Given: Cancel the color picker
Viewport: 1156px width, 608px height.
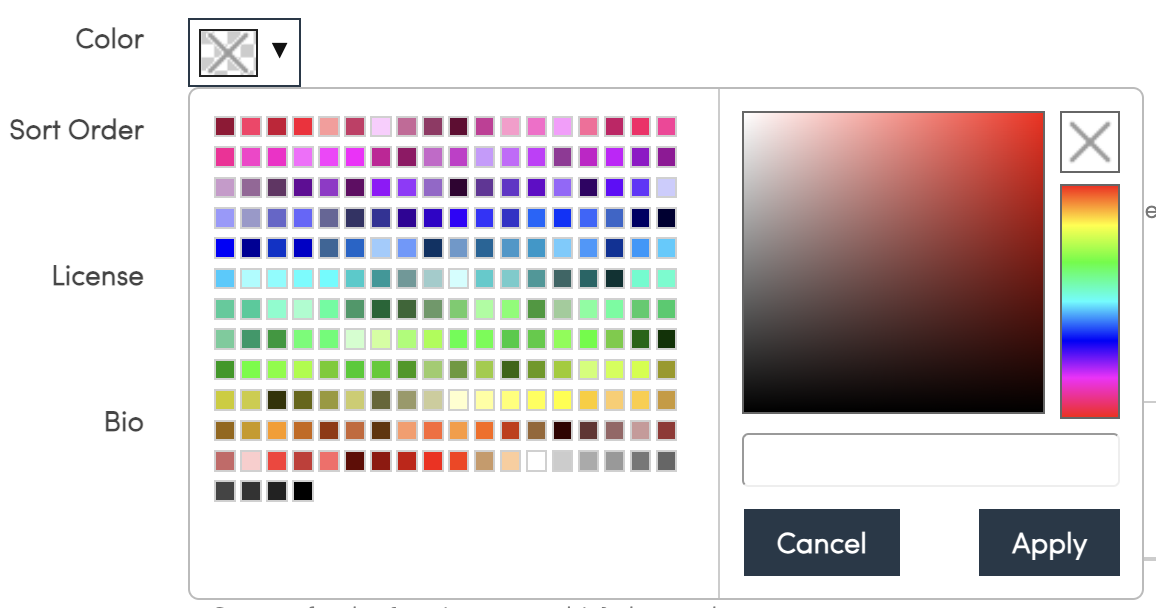Looking at the screenshot, I should (821, 542).
